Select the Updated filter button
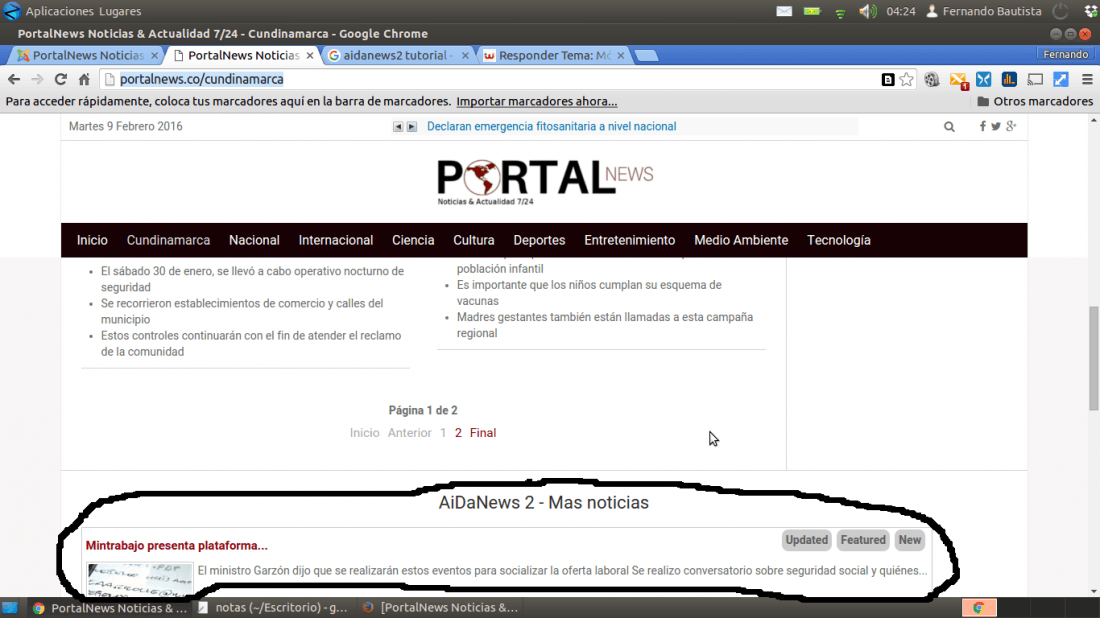The width and height of the screenshot is (1100, 618). click(807, 540)
